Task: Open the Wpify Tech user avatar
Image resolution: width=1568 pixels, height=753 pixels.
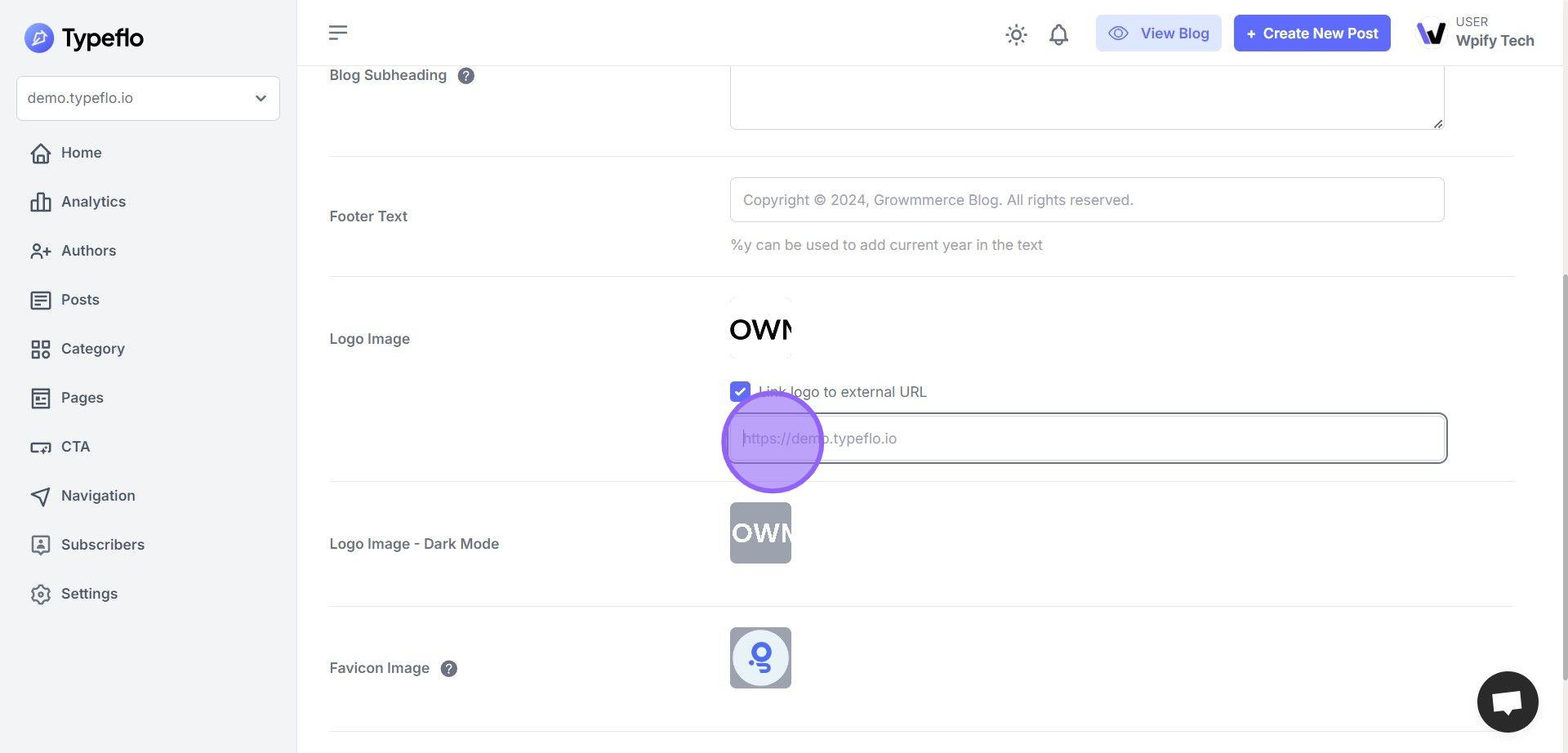Action: pos(1431,33)
